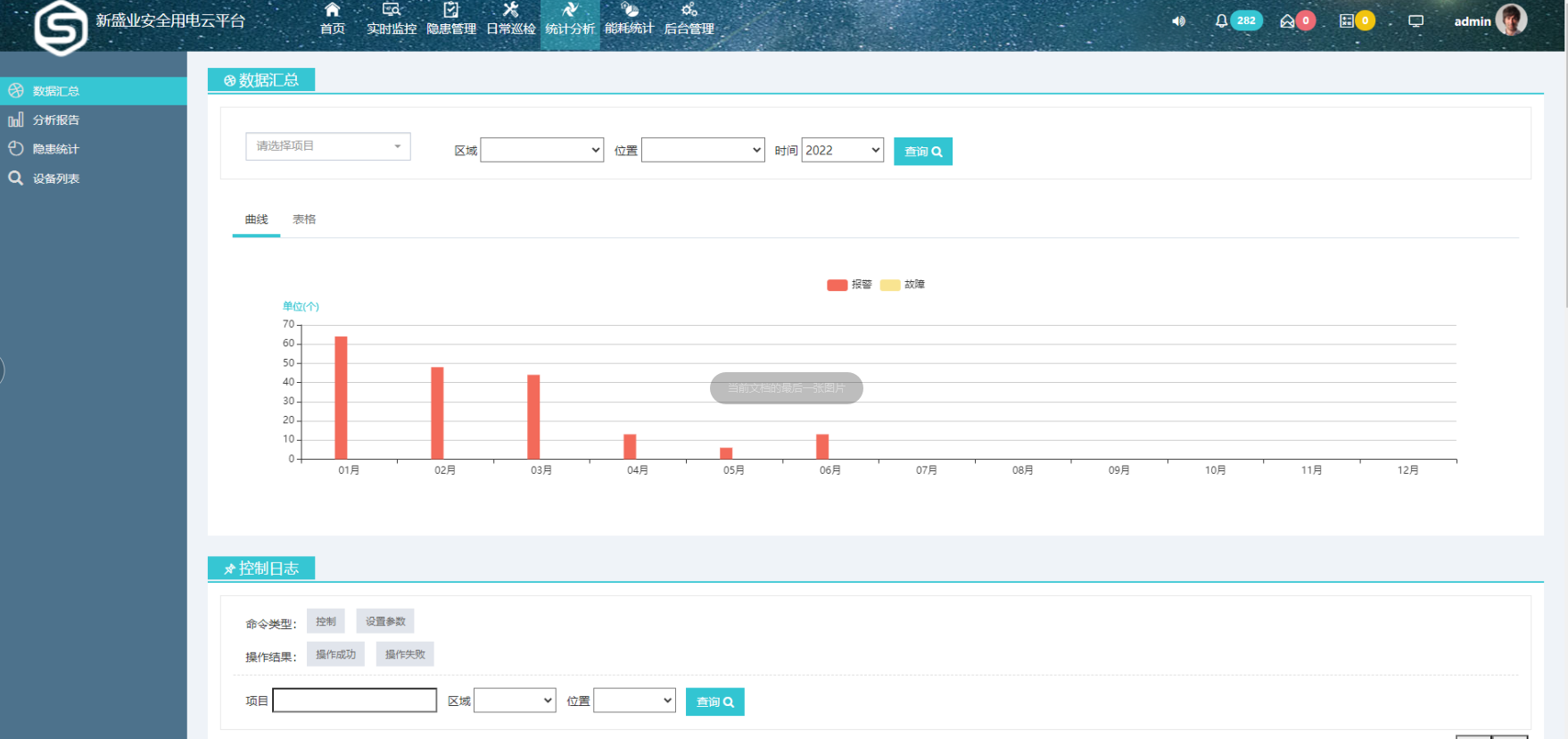Open bell notifications with 282 badge
This screenshot has height=739, width=1568.
coord(1238,21)
